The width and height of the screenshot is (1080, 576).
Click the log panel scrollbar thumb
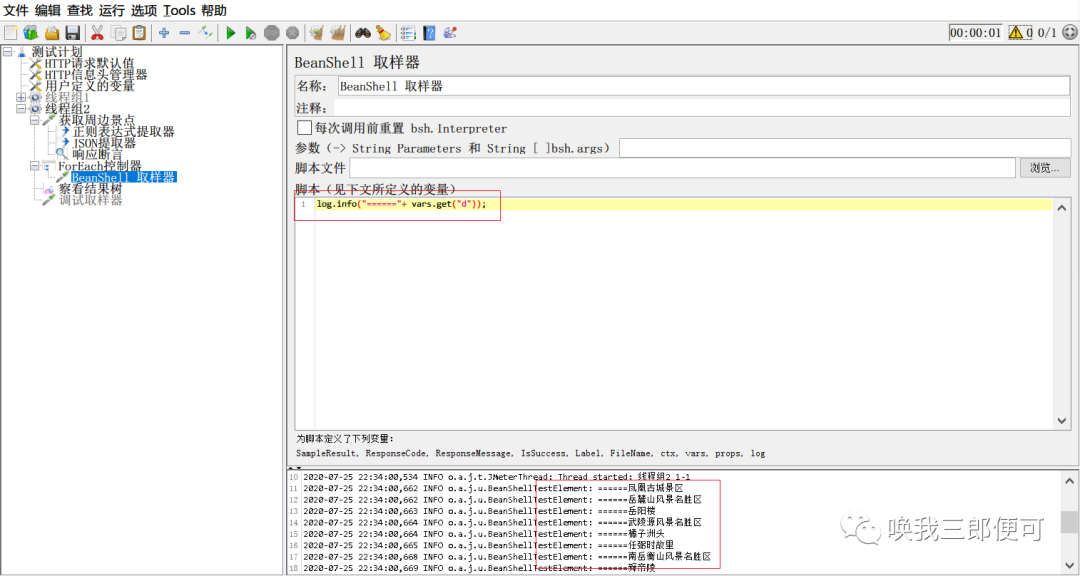pyautogui.click(x=1069, y=522)
